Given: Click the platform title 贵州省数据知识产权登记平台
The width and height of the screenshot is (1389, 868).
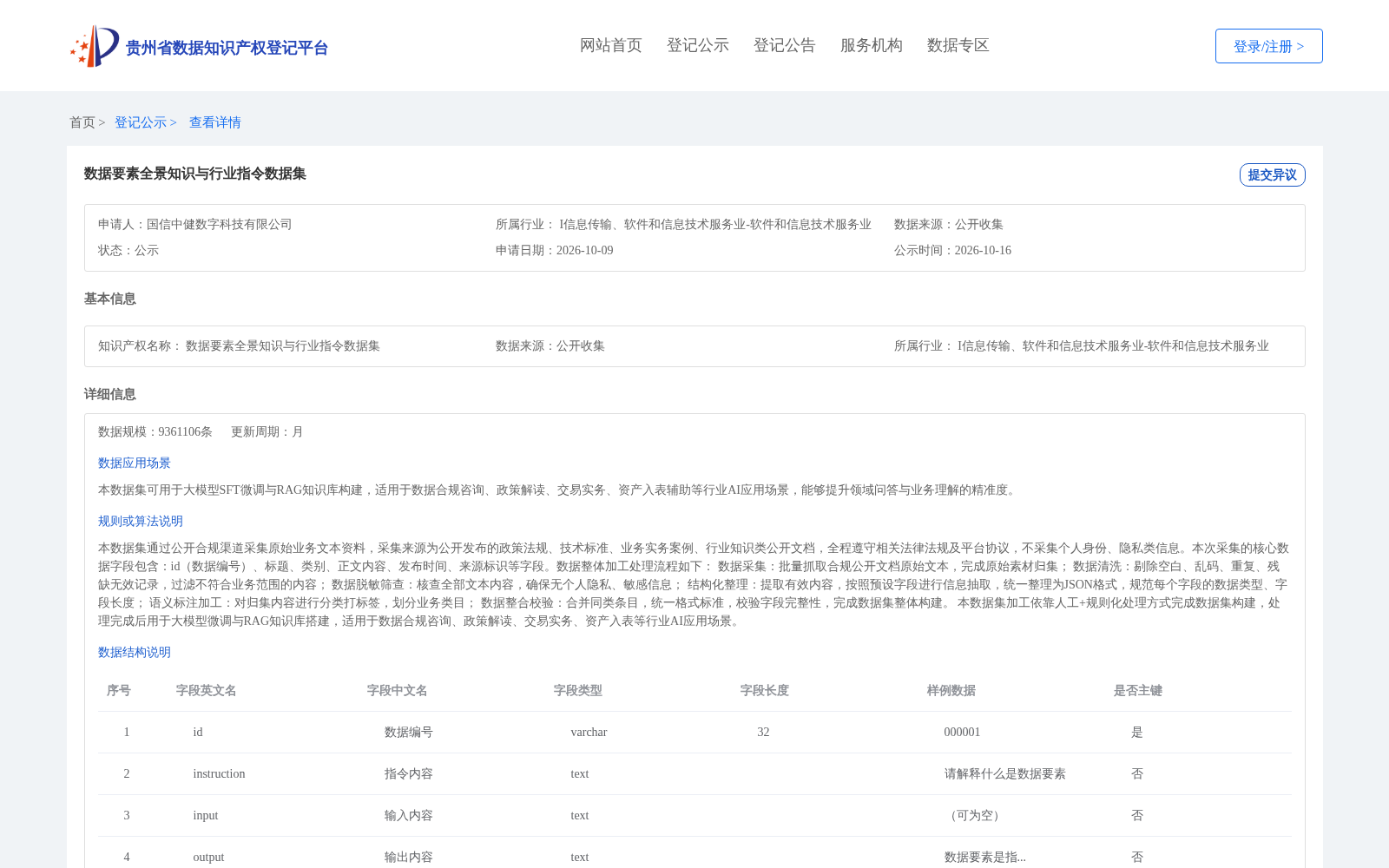Looking at the screenshot, I should [227, 48].
